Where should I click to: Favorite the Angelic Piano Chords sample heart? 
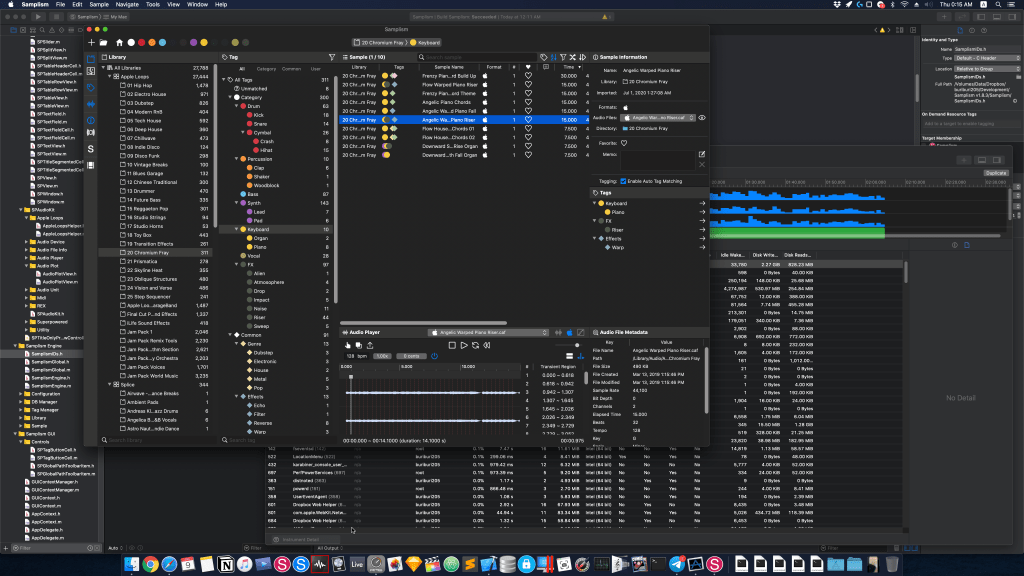pos(528,101)
